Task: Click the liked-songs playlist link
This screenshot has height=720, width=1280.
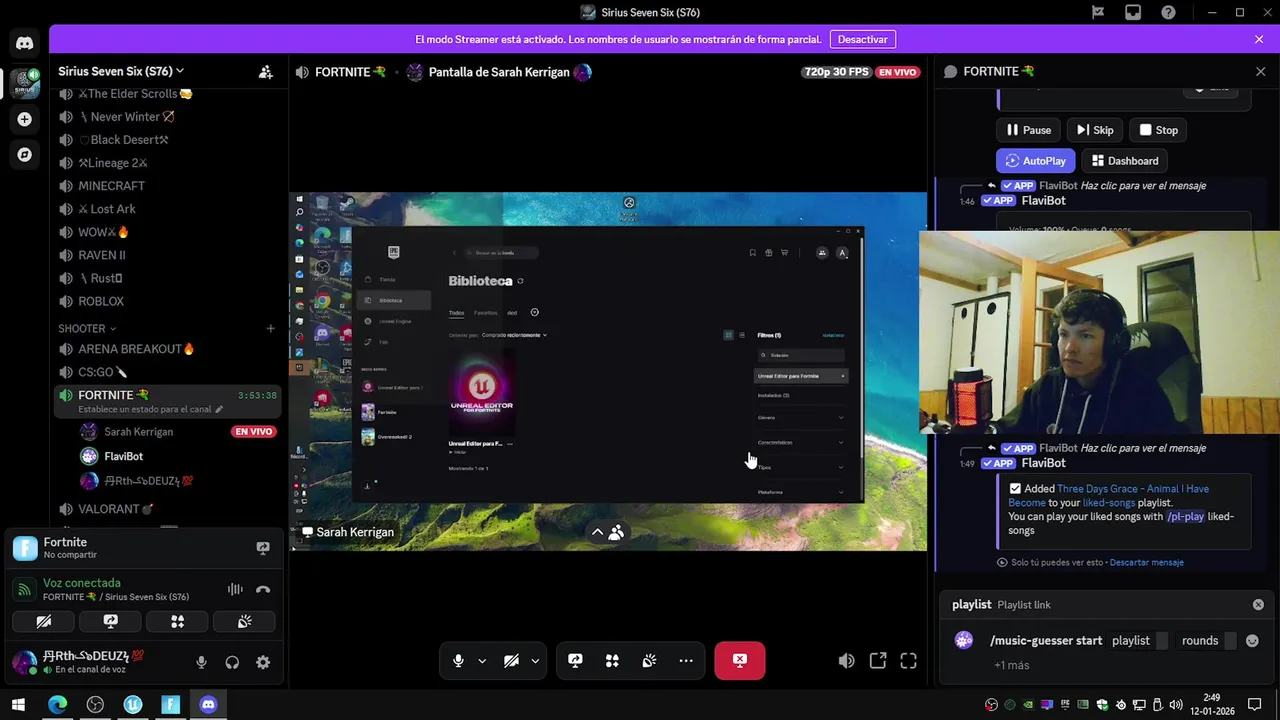Action: coord(1108,503)
